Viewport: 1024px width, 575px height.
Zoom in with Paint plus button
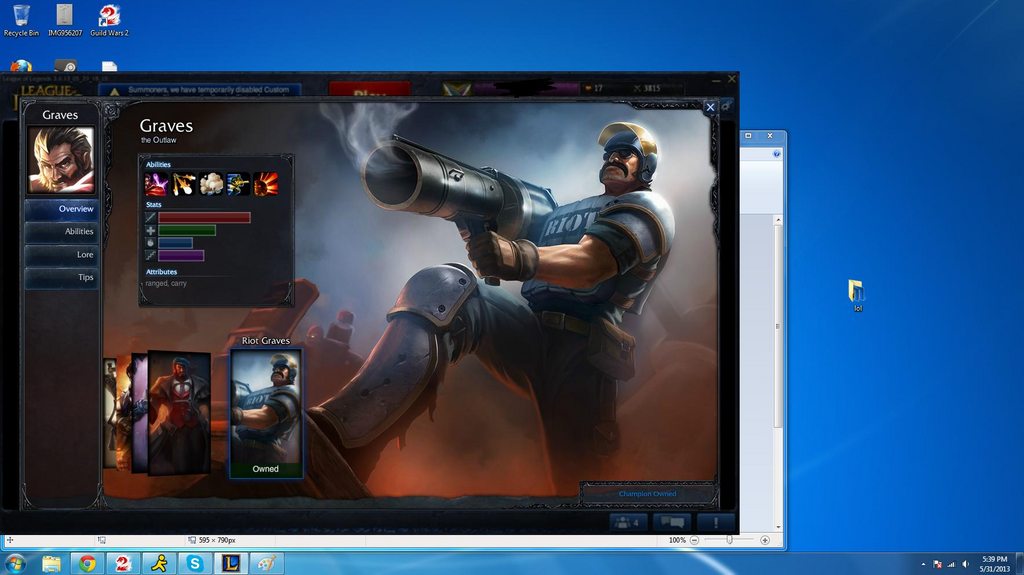click(765, 540)
